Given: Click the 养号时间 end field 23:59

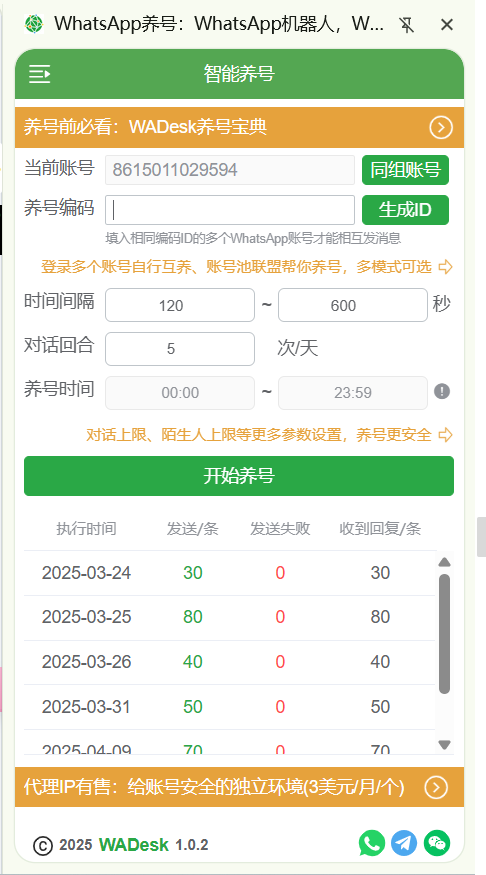Looking at the screenshot, I should [x=353, y=393].
